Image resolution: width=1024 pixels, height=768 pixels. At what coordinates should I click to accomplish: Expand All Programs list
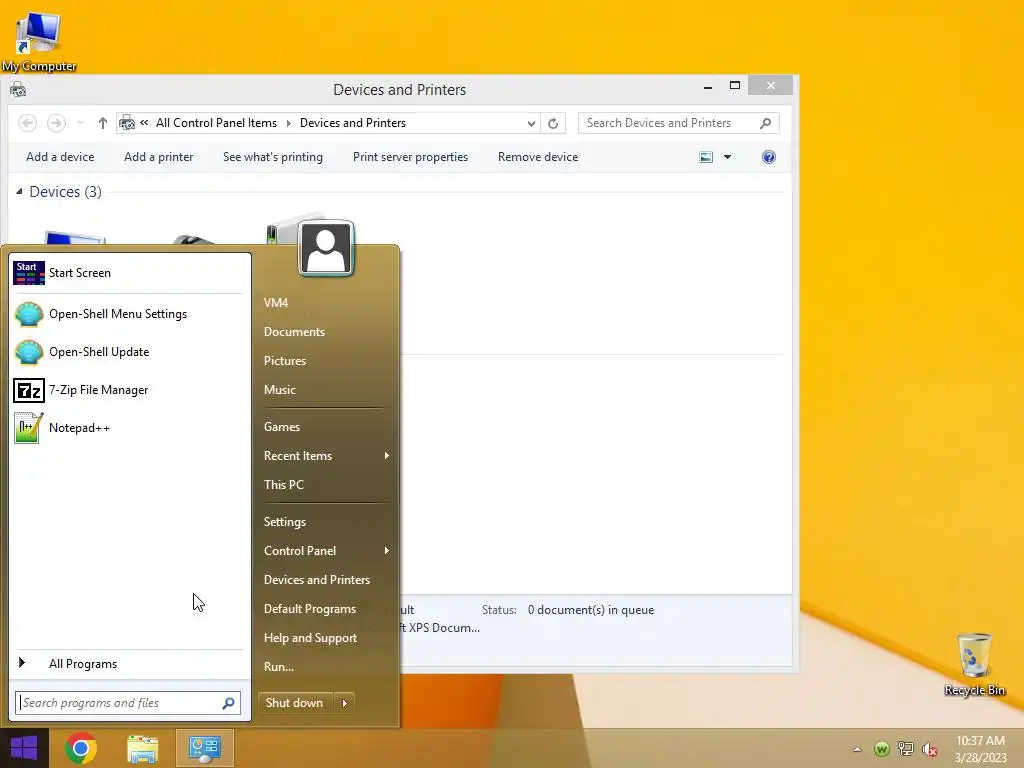pyautogui.click(x=129, y=664)
